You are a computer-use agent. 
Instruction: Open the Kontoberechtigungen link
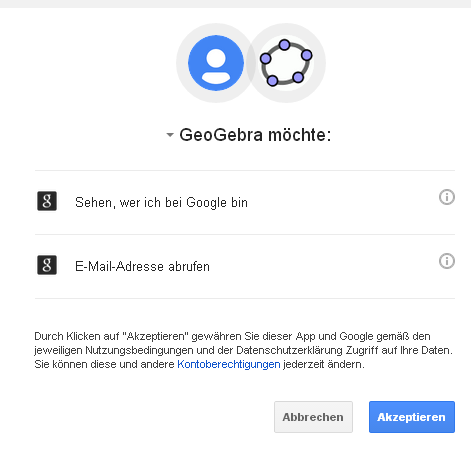[229, 364]
